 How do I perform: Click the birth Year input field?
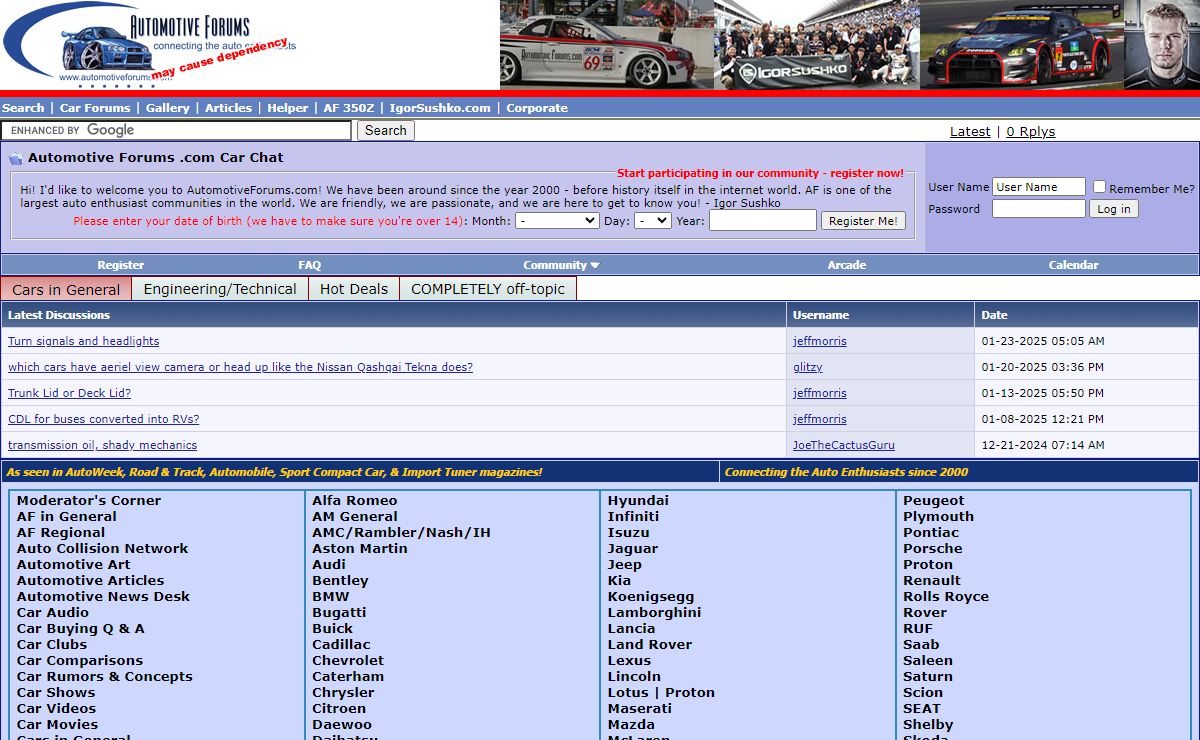(x=762, y=221)
